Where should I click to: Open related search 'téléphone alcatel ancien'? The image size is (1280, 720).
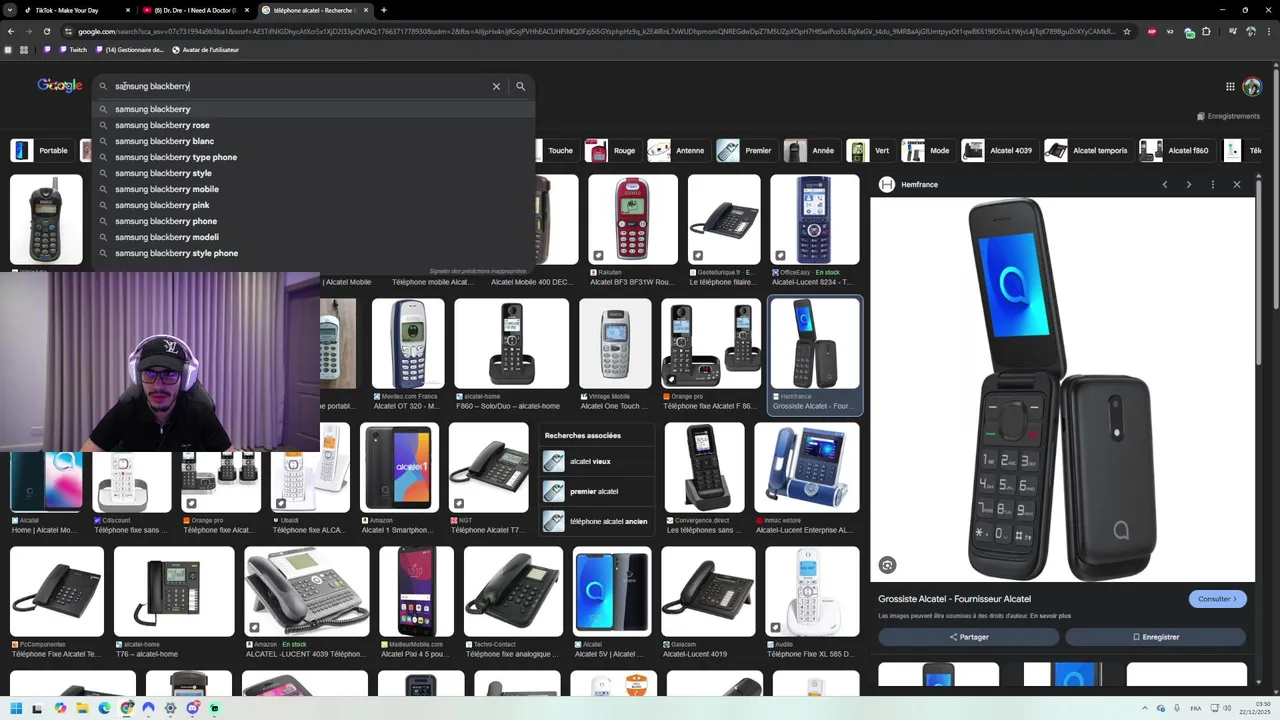coord(597,522)
